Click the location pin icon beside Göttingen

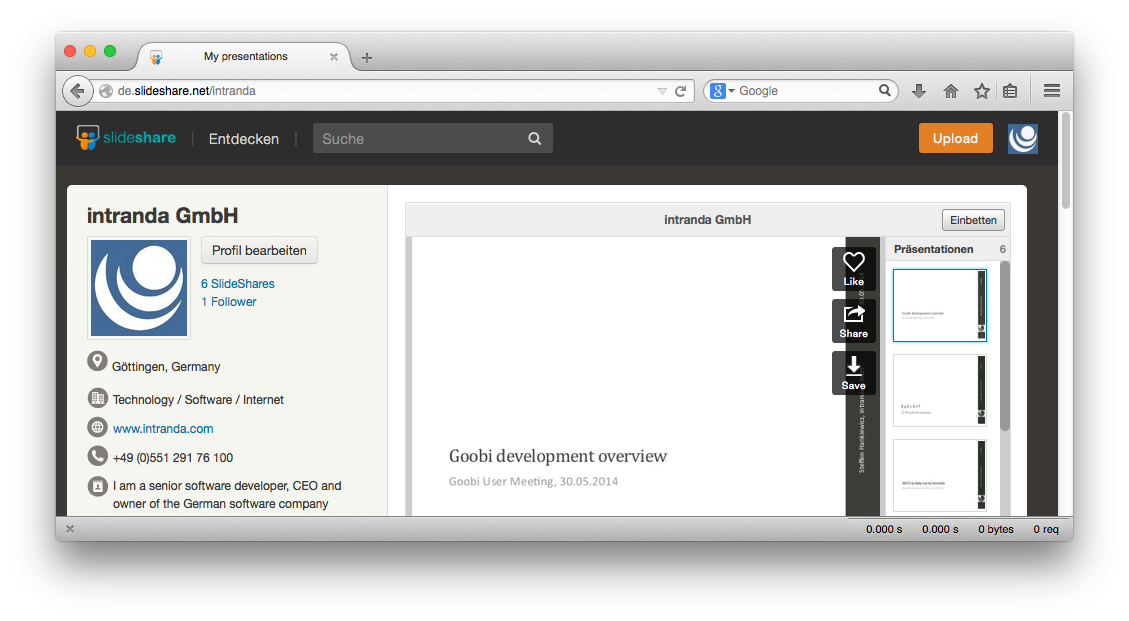tap(97, 362)
